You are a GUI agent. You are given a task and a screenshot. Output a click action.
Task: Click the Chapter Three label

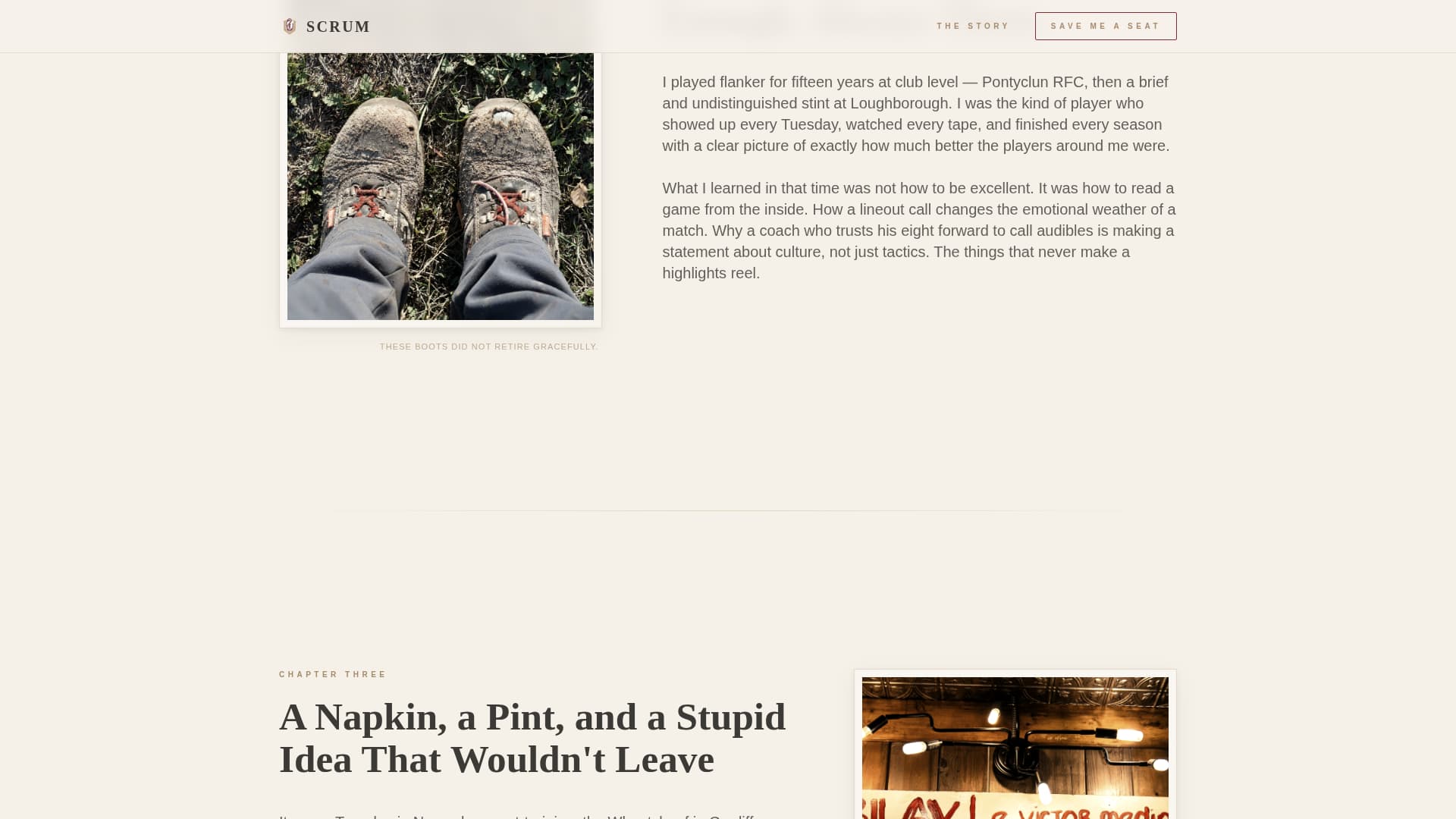pyautogui.click(x=333, y=674)
